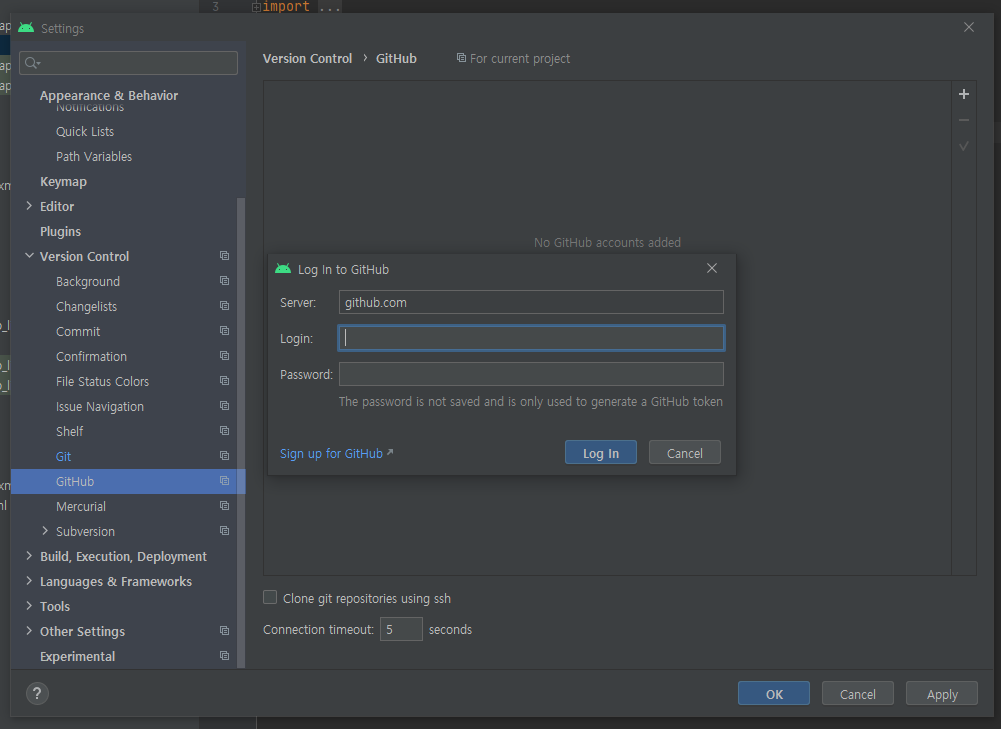Click project-level icon beside File Status Colors
The image size is (1001, 729).
coord(224,380)
